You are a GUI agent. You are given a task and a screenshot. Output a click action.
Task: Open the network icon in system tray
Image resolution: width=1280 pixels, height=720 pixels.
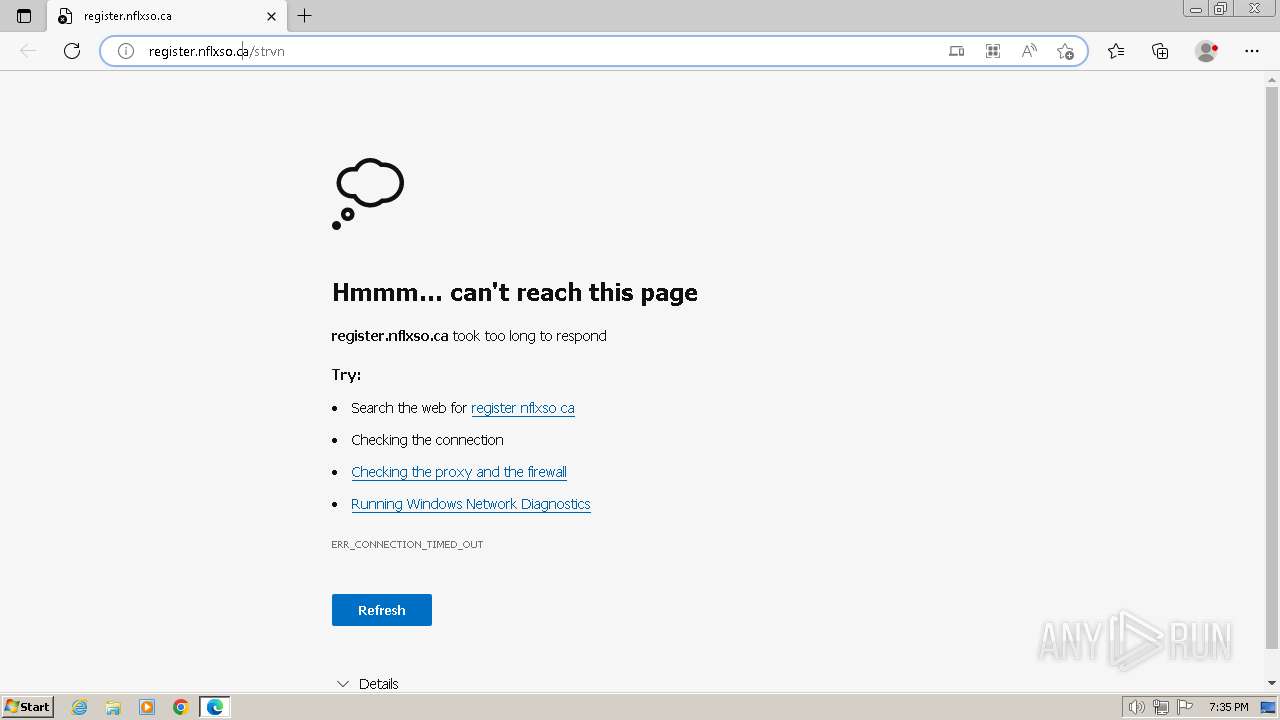coord(1161,707)
